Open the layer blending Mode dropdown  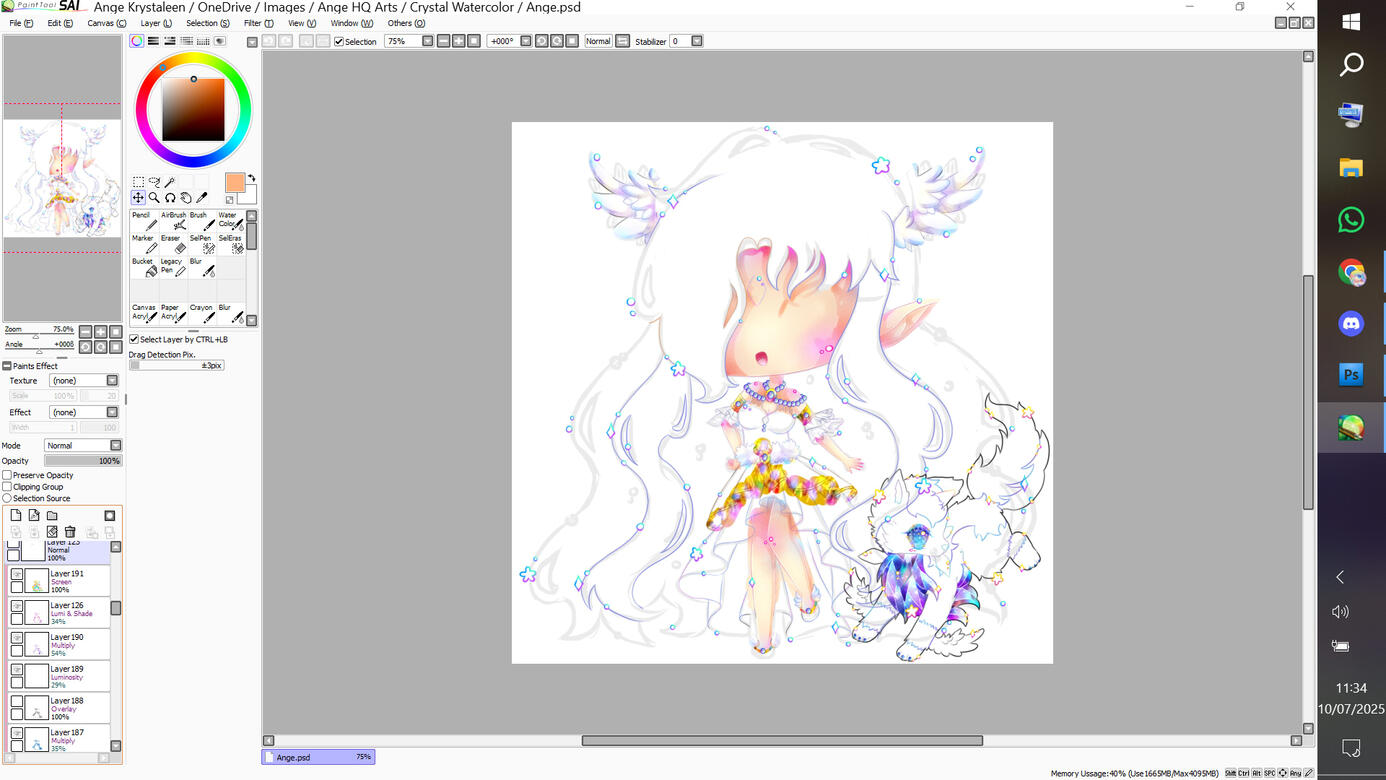coord(115,446)
